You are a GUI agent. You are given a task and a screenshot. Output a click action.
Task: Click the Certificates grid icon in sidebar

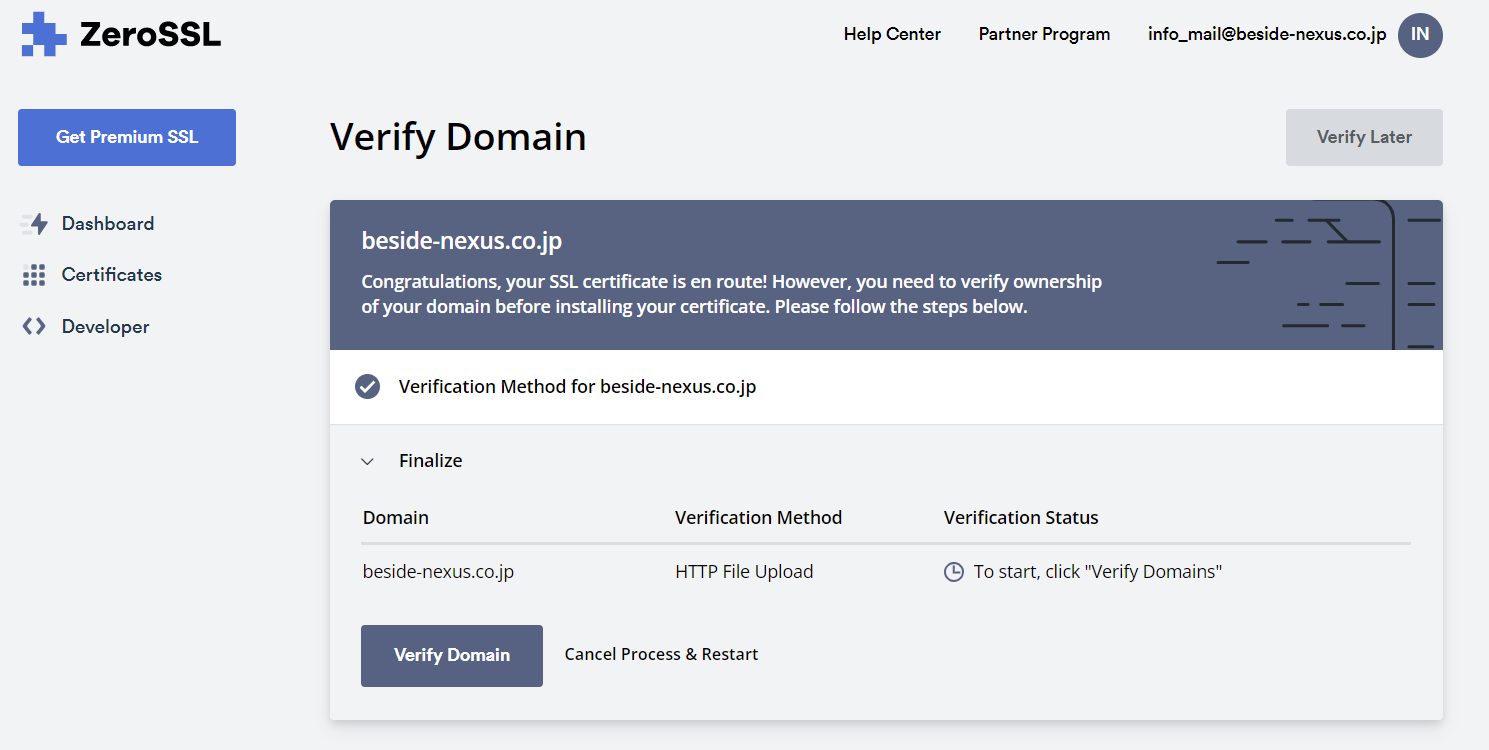32,274
